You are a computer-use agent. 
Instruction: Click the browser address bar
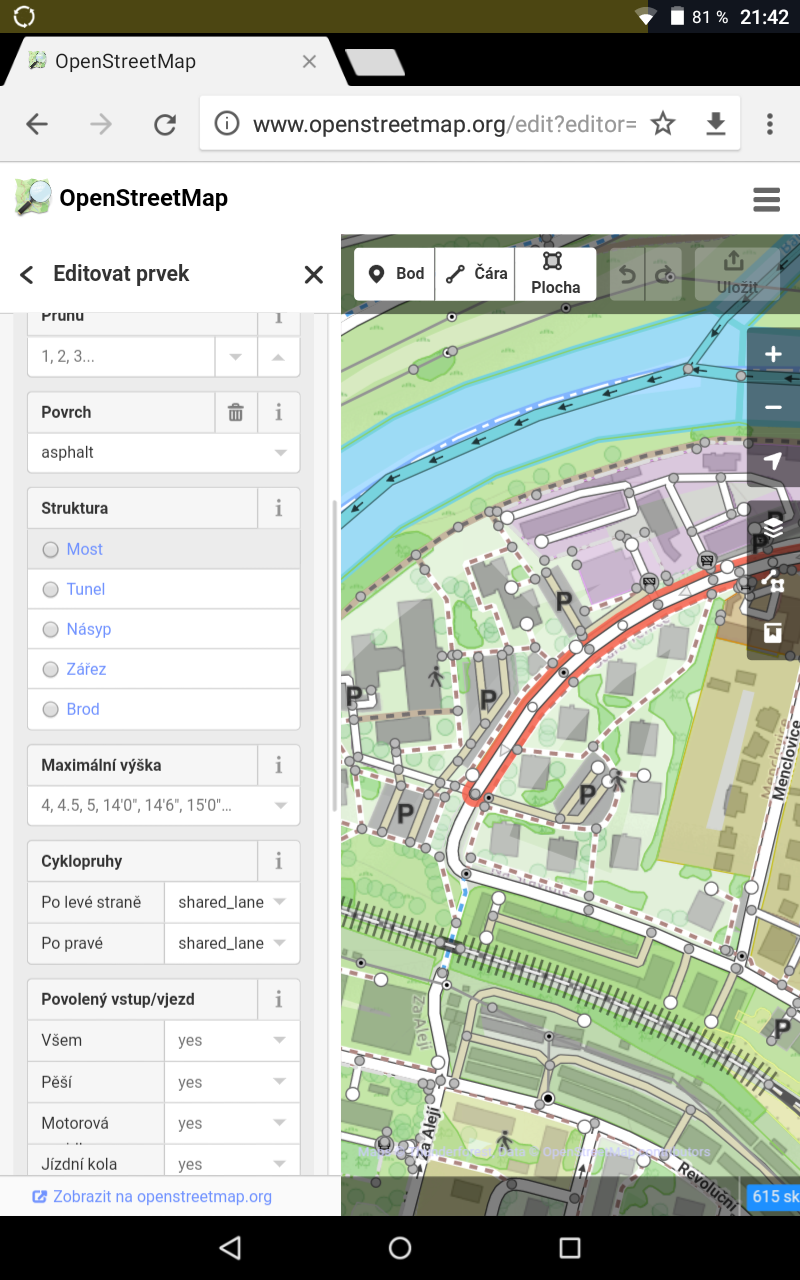(x=445, y=124)
